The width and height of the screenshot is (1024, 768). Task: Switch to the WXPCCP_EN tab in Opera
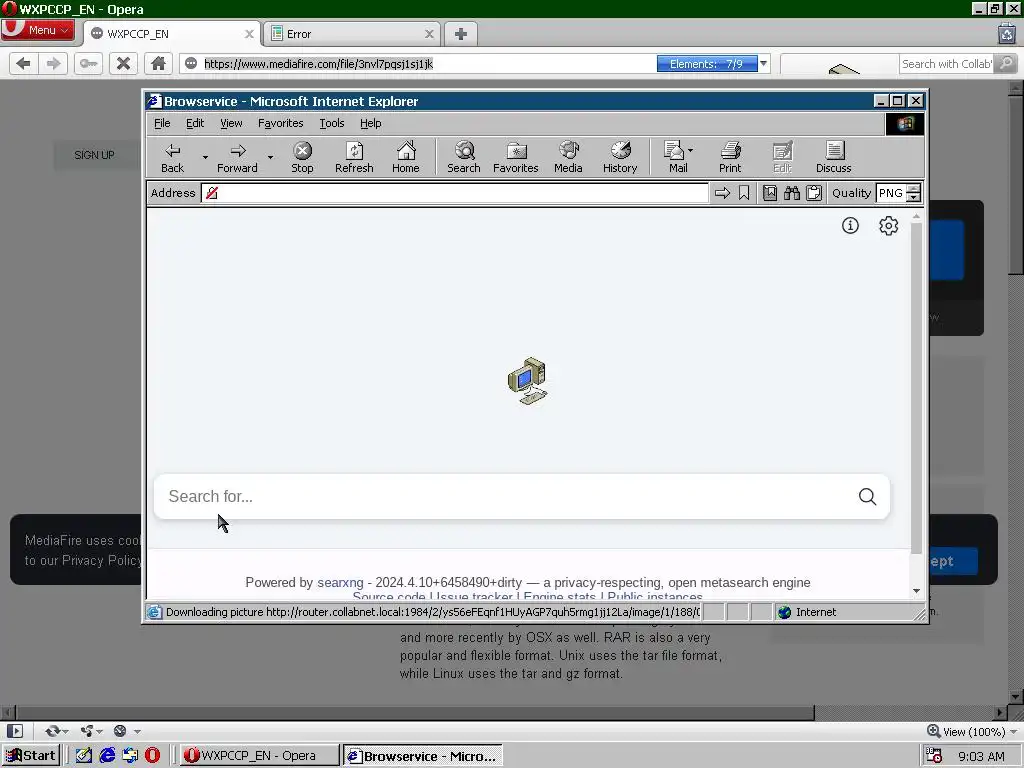pyautogui.click(x=171, y=34)
